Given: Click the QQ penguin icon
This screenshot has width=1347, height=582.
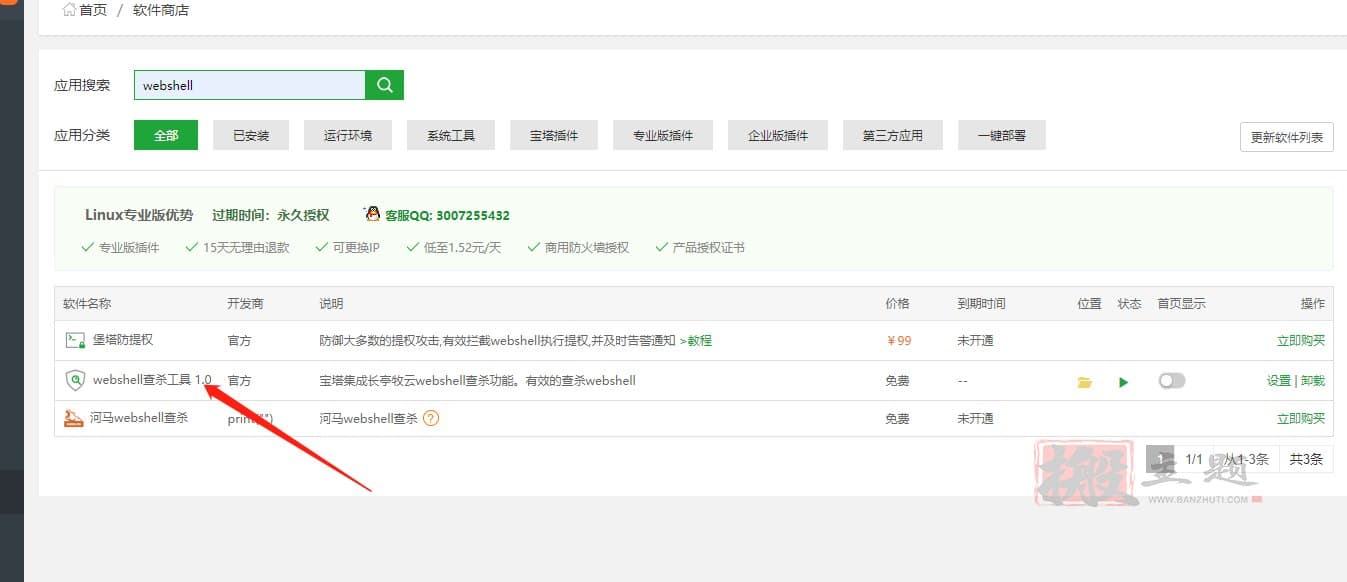Looking at the screenshot, I should 373,214.
